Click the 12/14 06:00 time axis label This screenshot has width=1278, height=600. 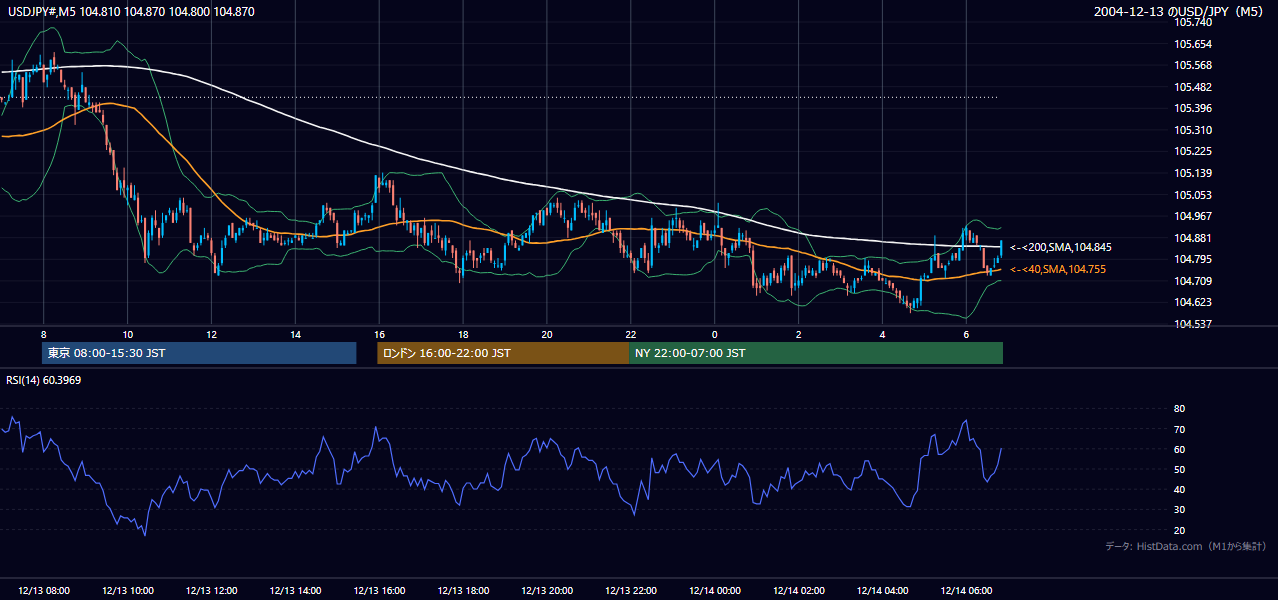967,591
